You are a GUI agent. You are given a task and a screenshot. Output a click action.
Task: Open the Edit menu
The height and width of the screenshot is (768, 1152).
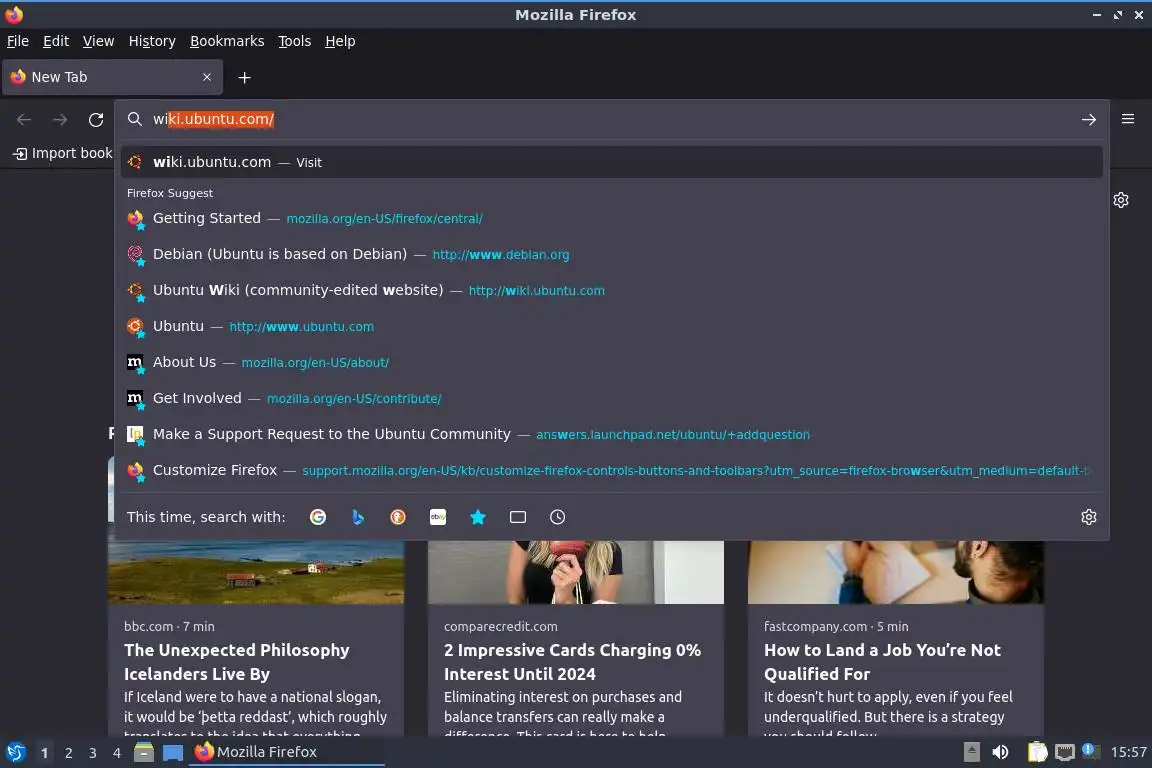tap(56, 41)
